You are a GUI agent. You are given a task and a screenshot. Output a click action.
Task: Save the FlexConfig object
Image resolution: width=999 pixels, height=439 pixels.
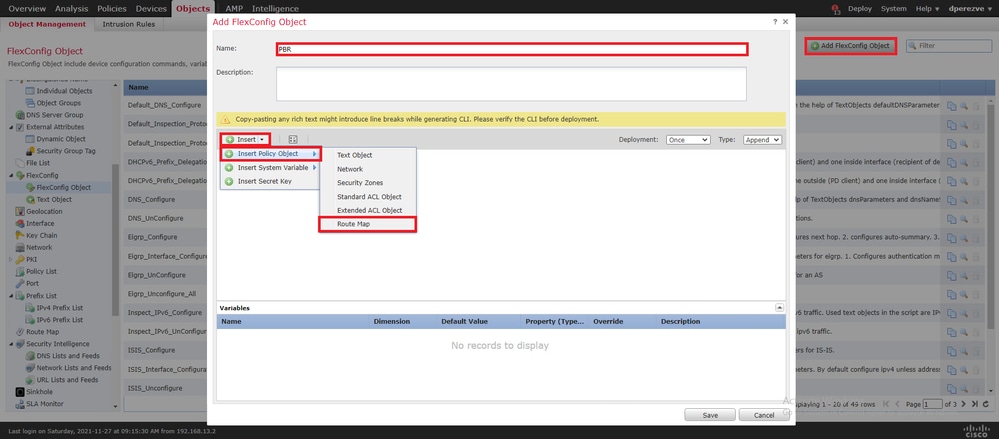tap(710, 415)
